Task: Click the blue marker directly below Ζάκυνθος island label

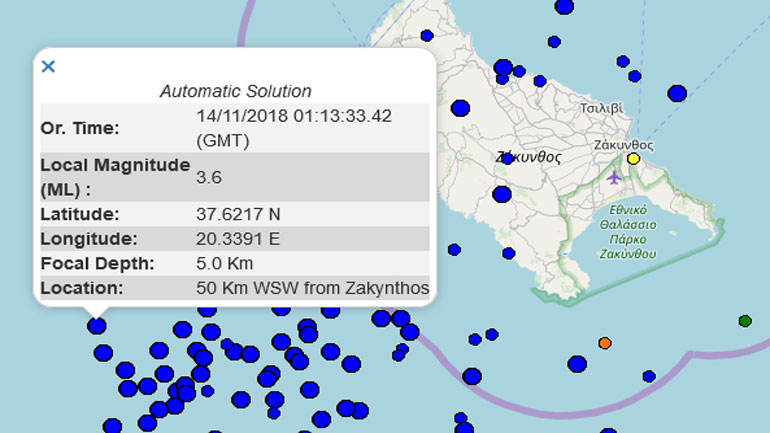Action: [502, 194]
